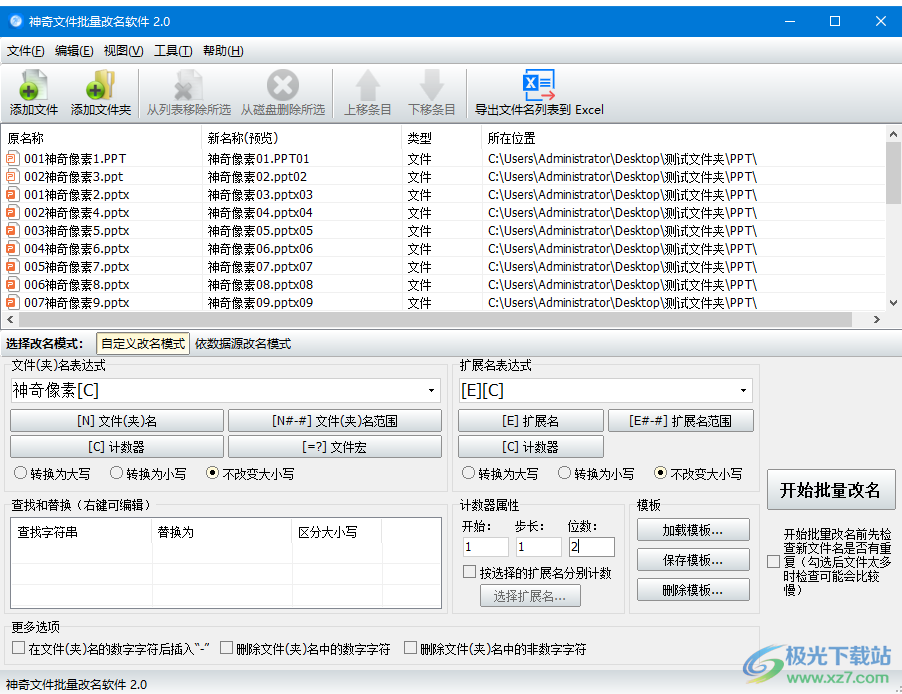902x694 pixels.
Task: Click [N] 文件(夹)名 button
Action: 117,421
